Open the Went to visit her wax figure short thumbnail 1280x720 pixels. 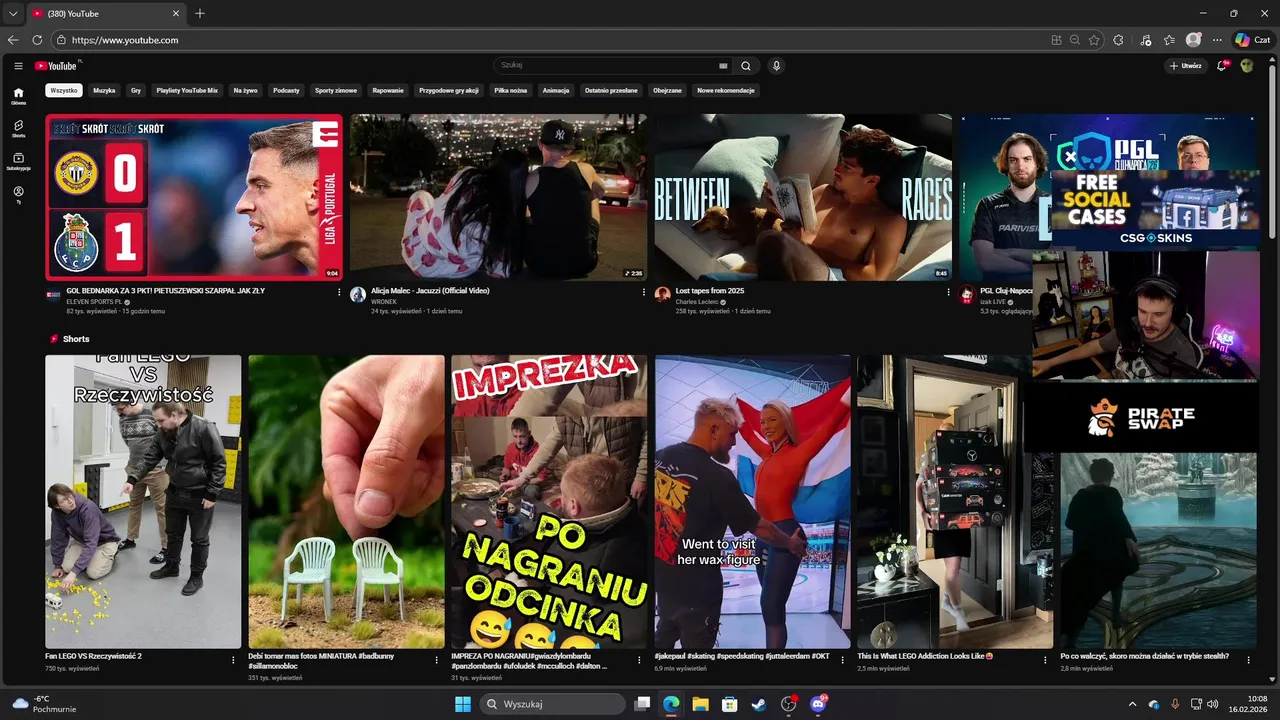point(752,502)
